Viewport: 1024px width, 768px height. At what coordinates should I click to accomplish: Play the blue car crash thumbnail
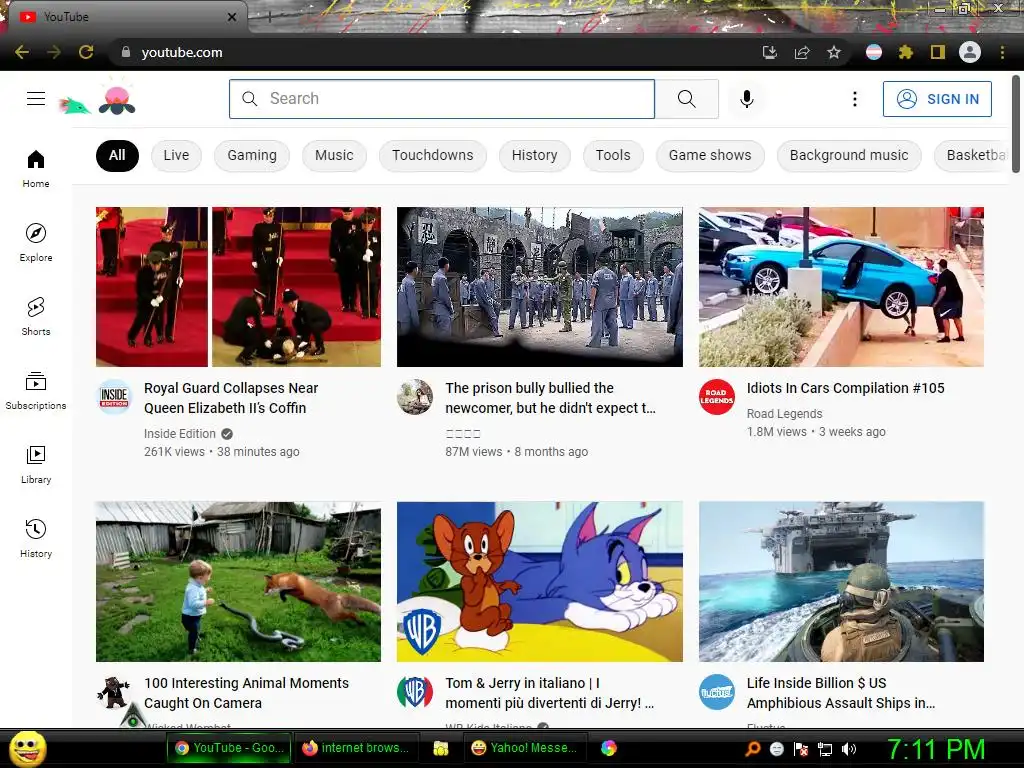click(x=841, y=287)
